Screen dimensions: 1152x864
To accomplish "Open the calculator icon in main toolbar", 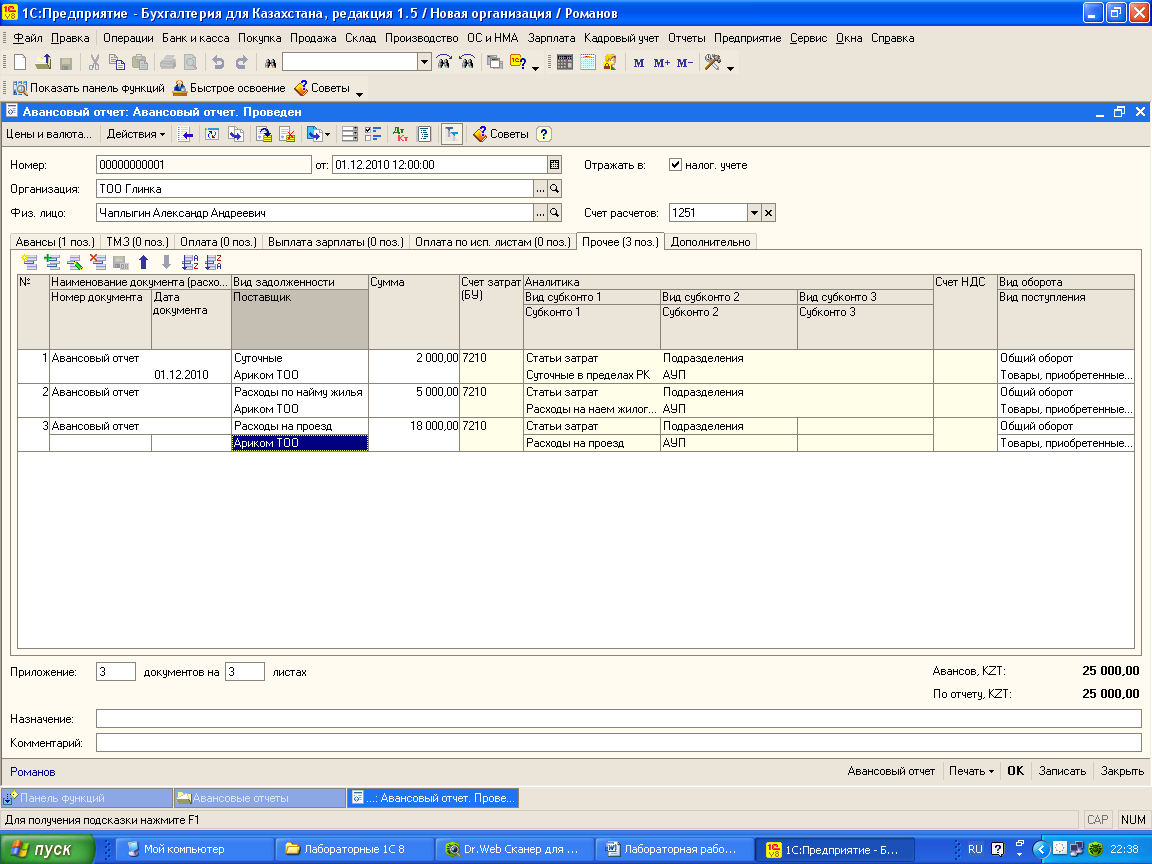I will click(x=564, y=62).
